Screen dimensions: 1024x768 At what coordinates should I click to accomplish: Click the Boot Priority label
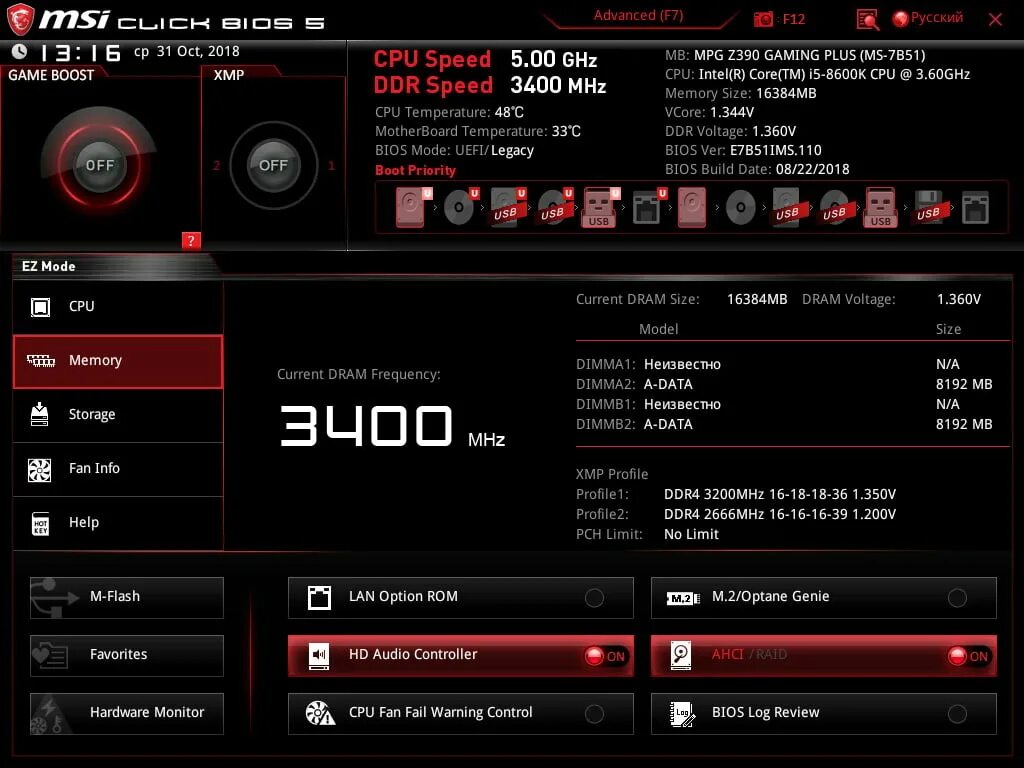click(x=415, y=170)
